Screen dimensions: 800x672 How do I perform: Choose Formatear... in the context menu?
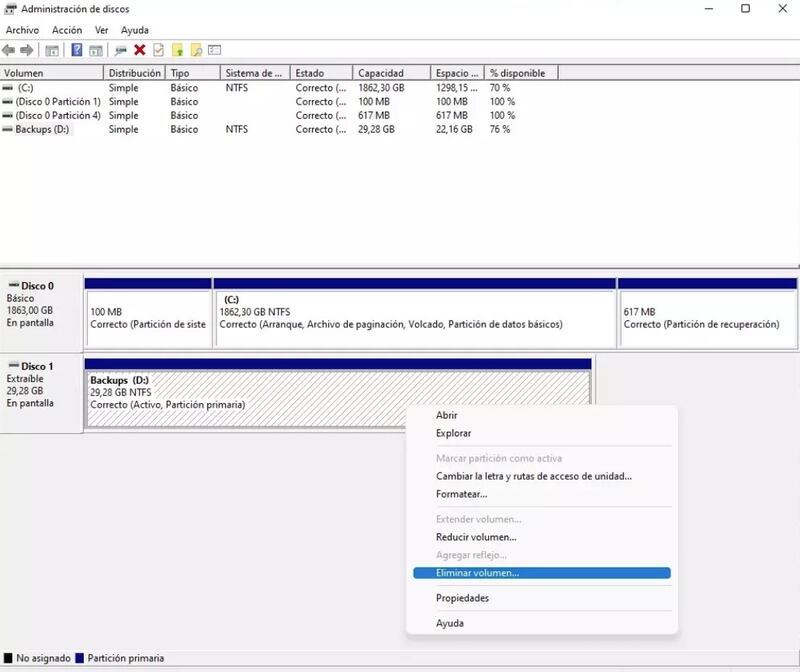click(x=462, y=494)
